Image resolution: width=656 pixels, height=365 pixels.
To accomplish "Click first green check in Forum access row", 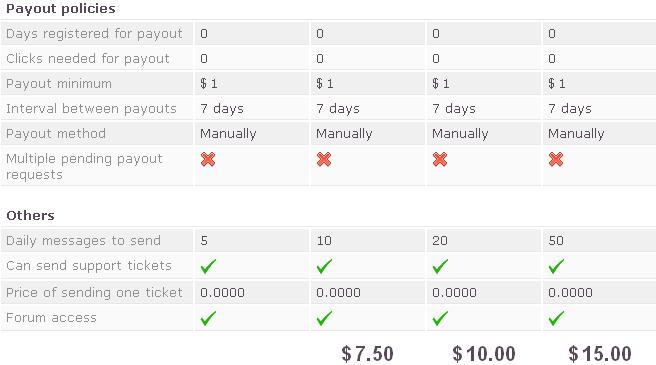I will point(208,318).
